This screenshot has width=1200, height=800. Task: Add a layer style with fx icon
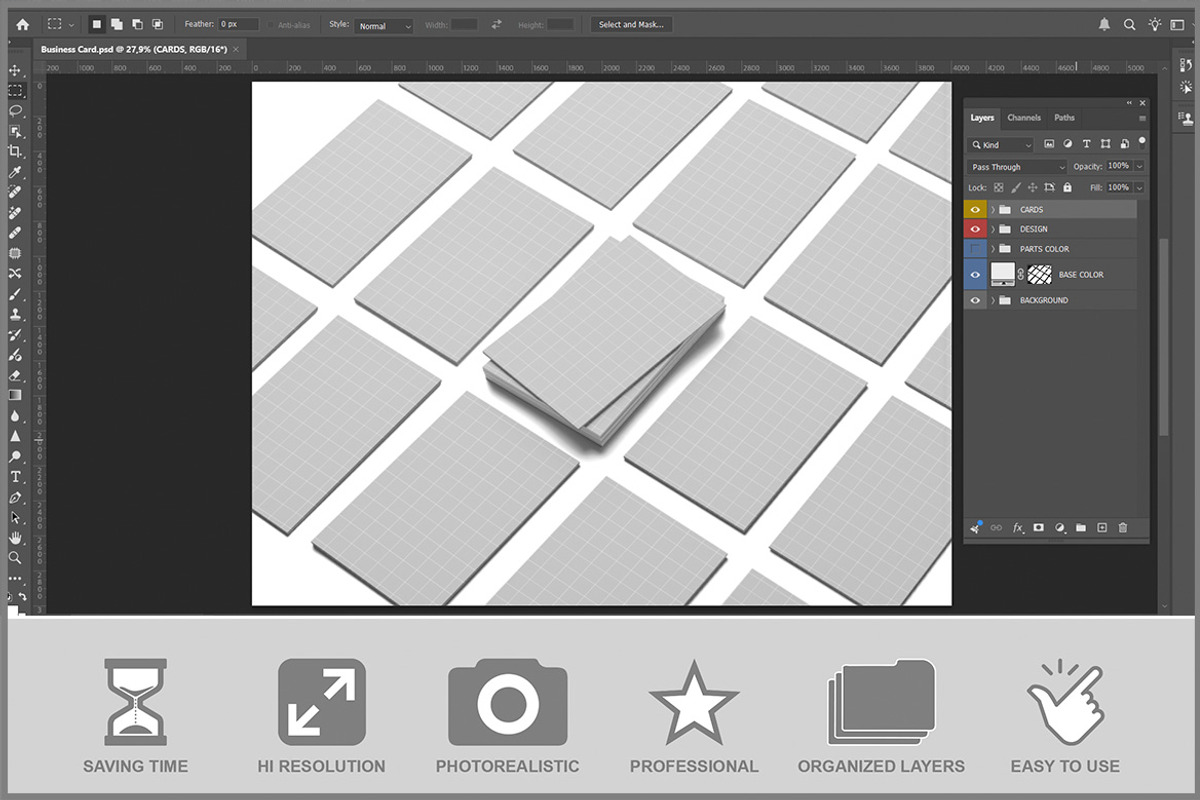tap(1018, 528)
